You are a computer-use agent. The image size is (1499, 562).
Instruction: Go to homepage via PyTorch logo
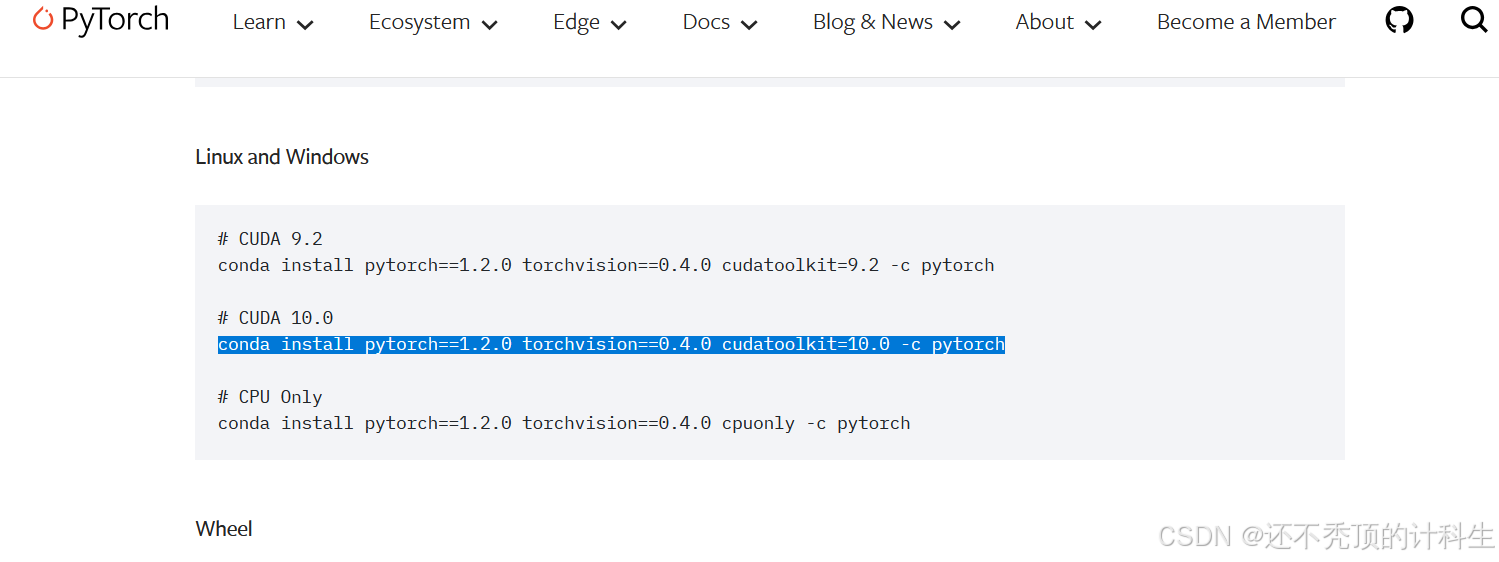pos(101,20)
